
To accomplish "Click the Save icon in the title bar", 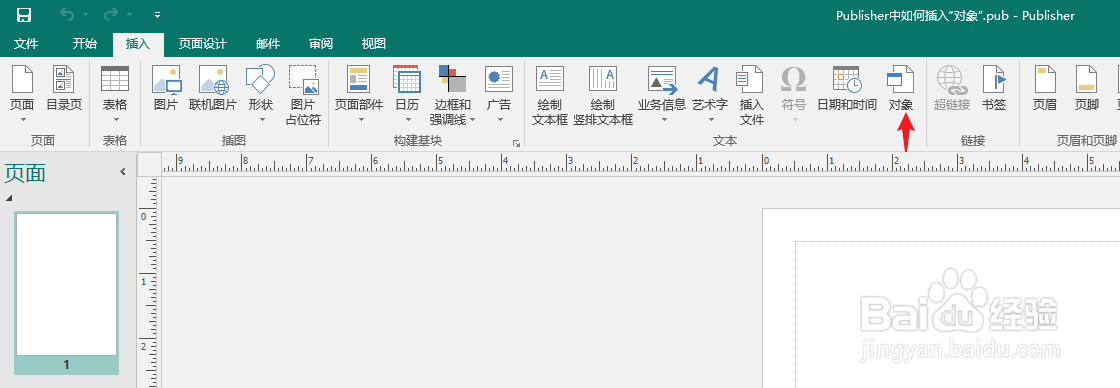I will [24, 15].
